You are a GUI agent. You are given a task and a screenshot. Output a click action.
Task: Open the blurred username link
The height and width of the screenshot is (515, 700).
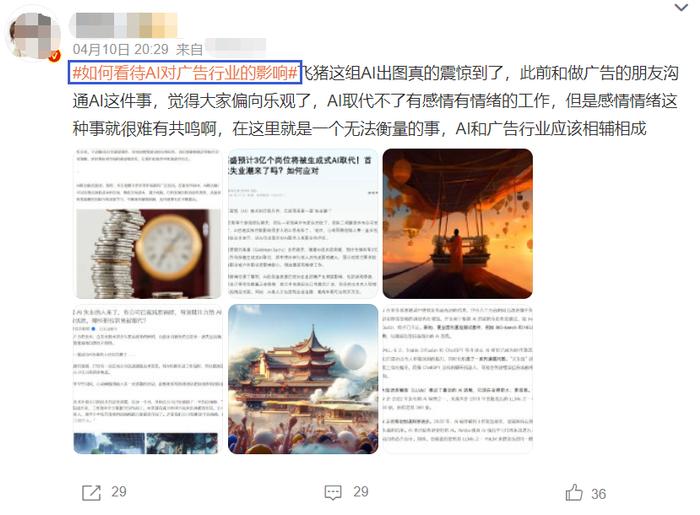(126, 25)
